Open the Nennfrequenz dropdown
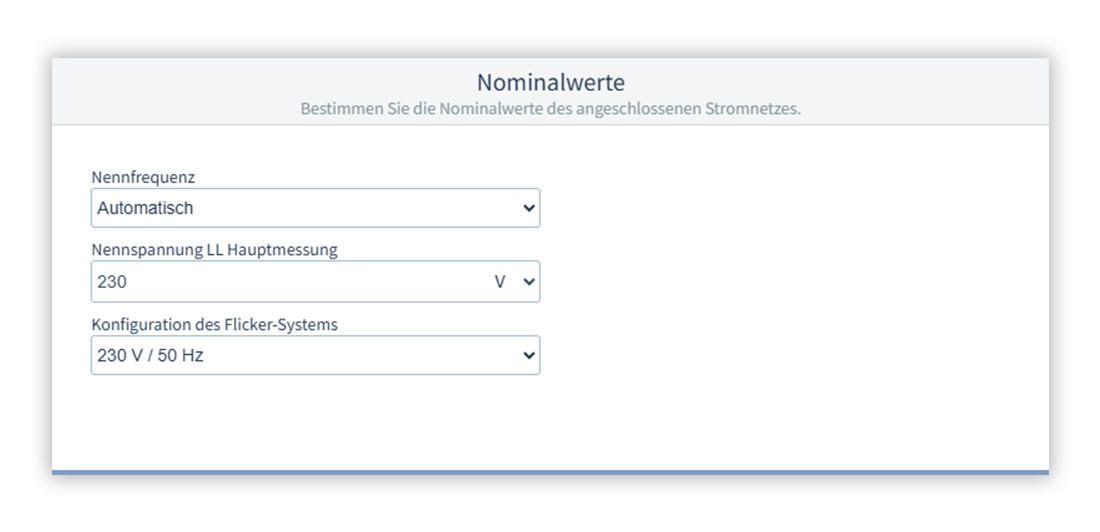 point(315,208)
